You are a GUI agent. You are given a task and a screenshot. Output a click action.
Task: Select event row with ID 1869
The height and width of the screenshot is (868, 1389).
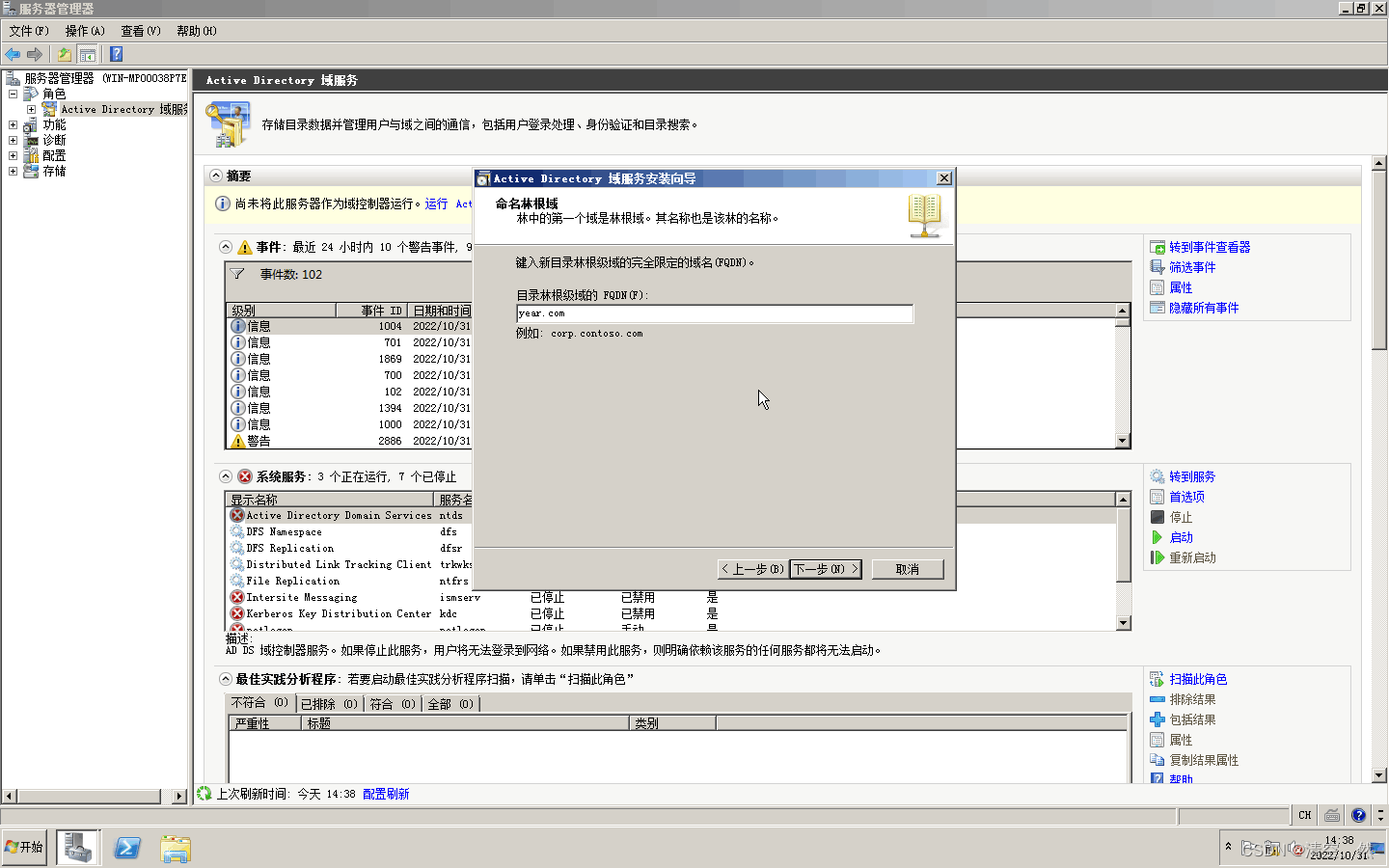pyautogui.click(x=671, y=359)
